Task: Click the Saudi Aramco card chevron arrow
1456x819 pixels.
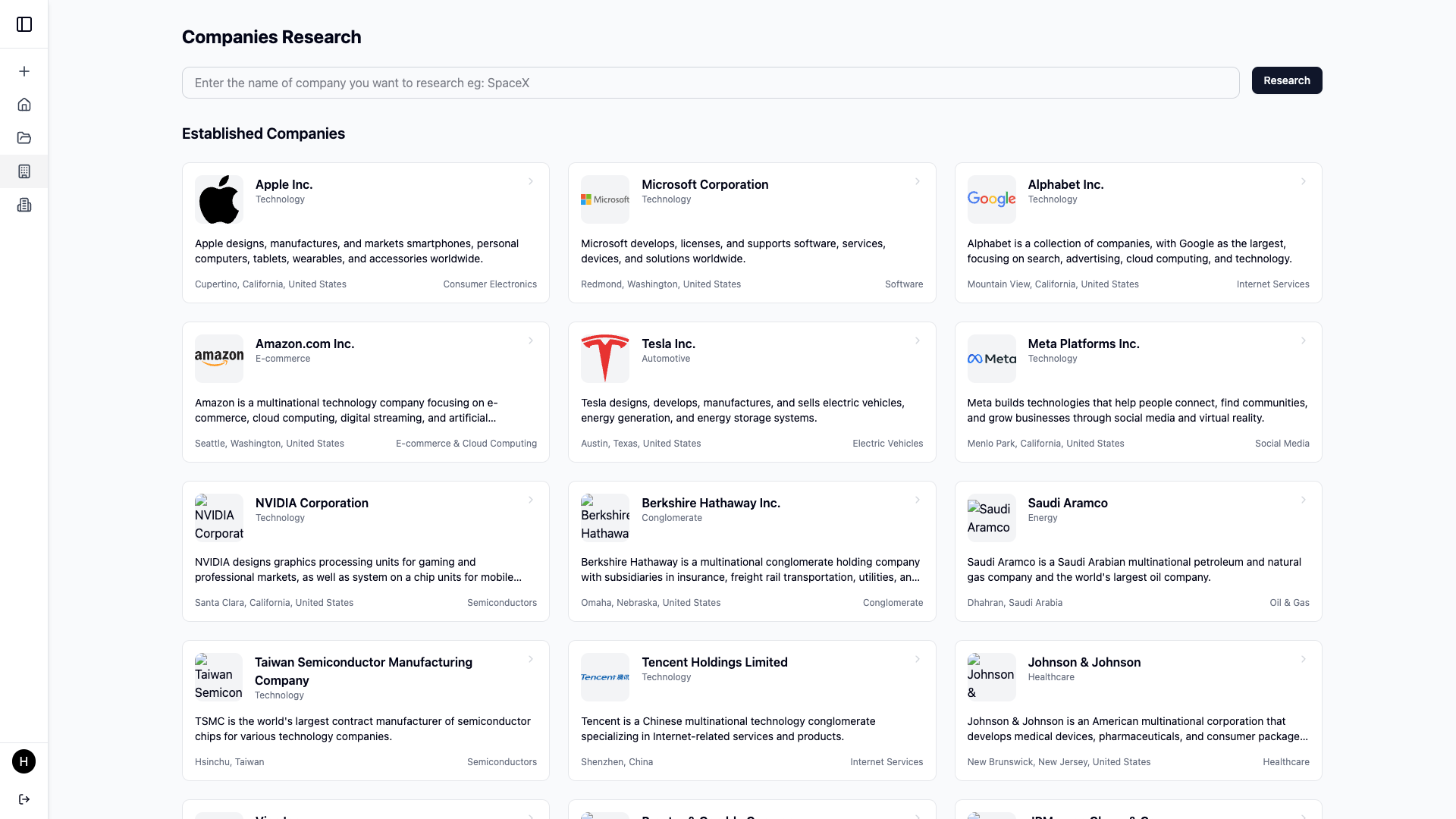Action: 1304,500
